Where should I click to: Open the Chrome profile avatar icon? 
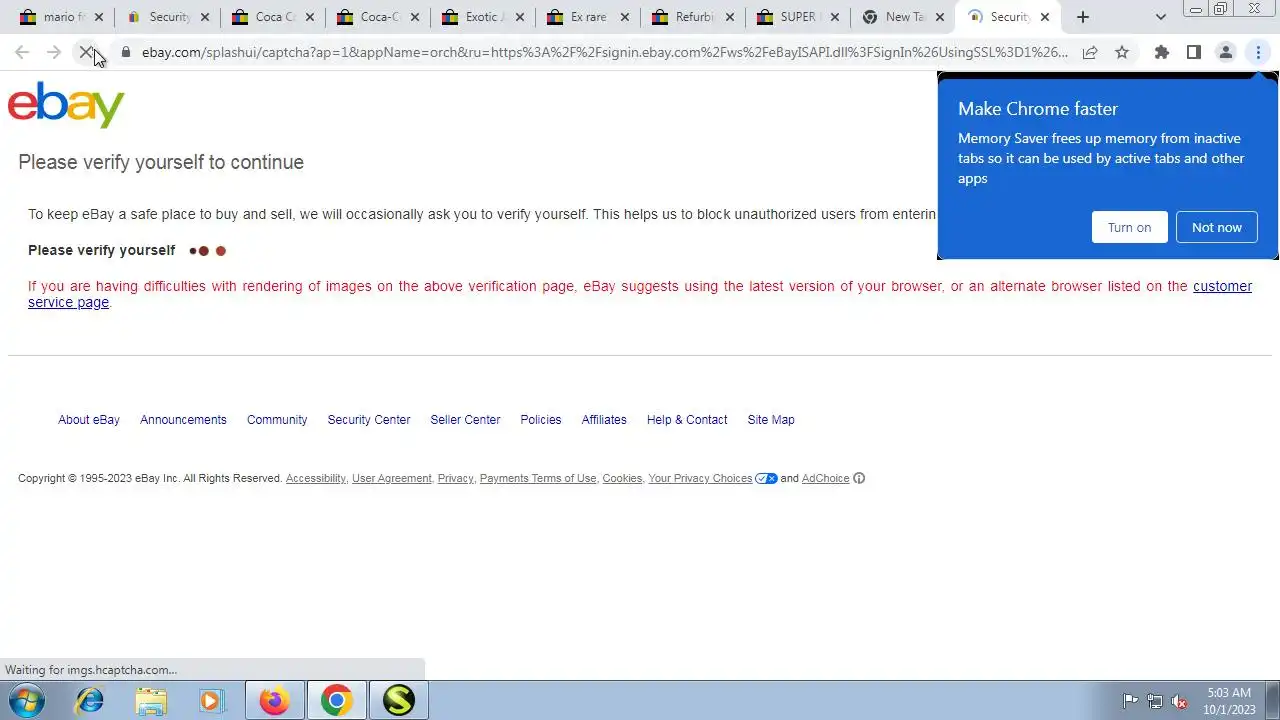coord(1226,53)
